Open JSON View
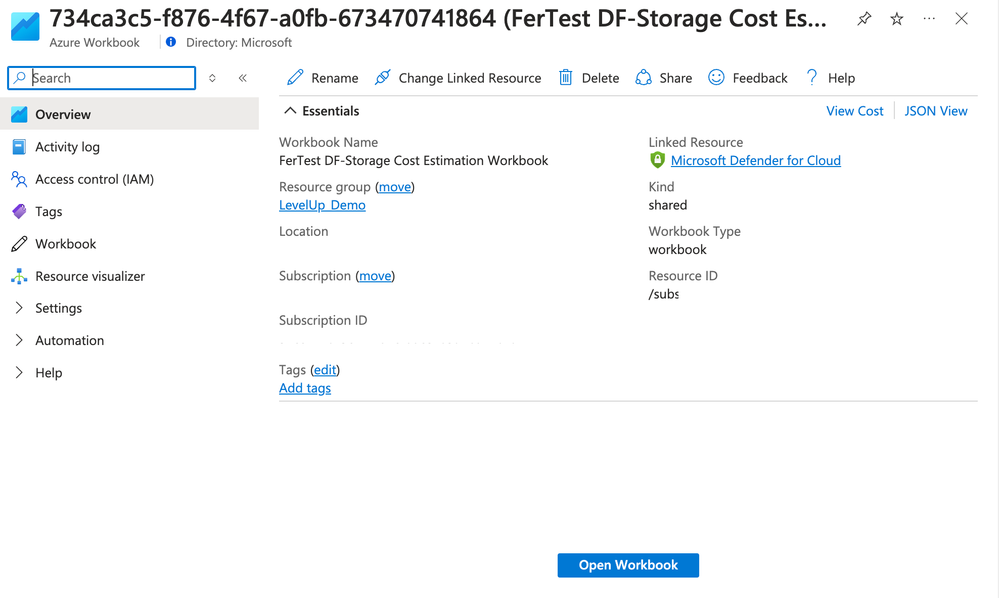 [936, 111]
